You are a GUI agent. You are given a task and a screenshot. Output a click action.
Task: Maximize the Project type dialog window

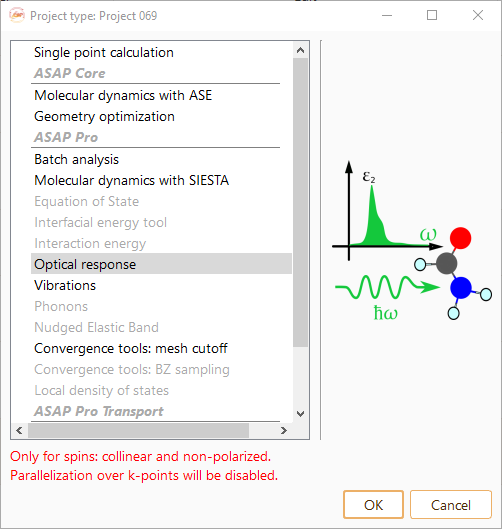coord(432,15)
